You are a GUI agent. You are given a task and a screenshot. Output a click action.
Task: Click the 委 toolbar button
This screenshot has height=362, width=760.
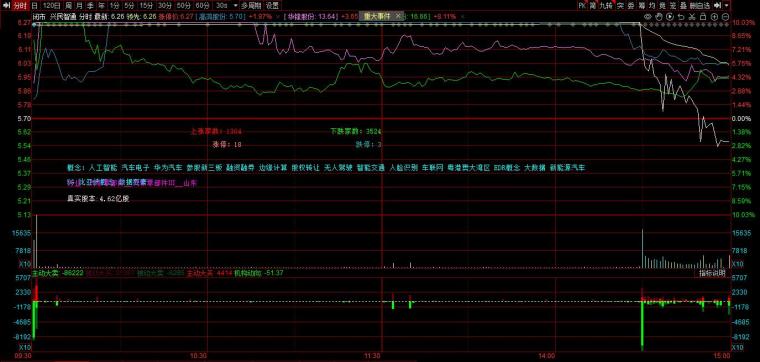click(x=631, y=5)
